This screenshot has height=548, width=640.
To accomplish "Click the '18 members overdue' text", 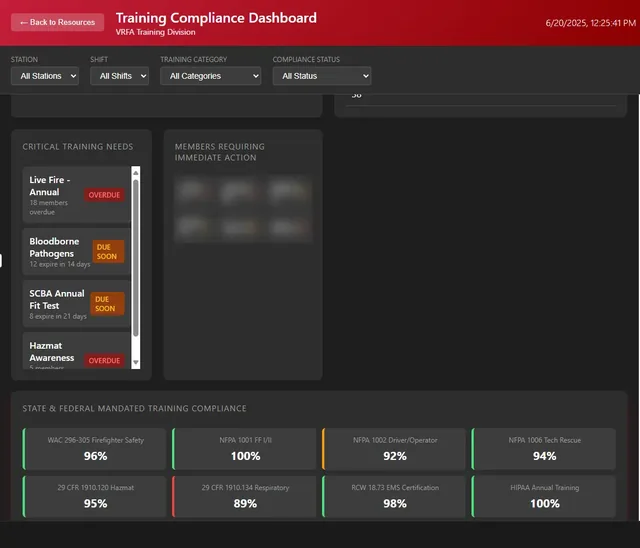I will click(49, 207).
